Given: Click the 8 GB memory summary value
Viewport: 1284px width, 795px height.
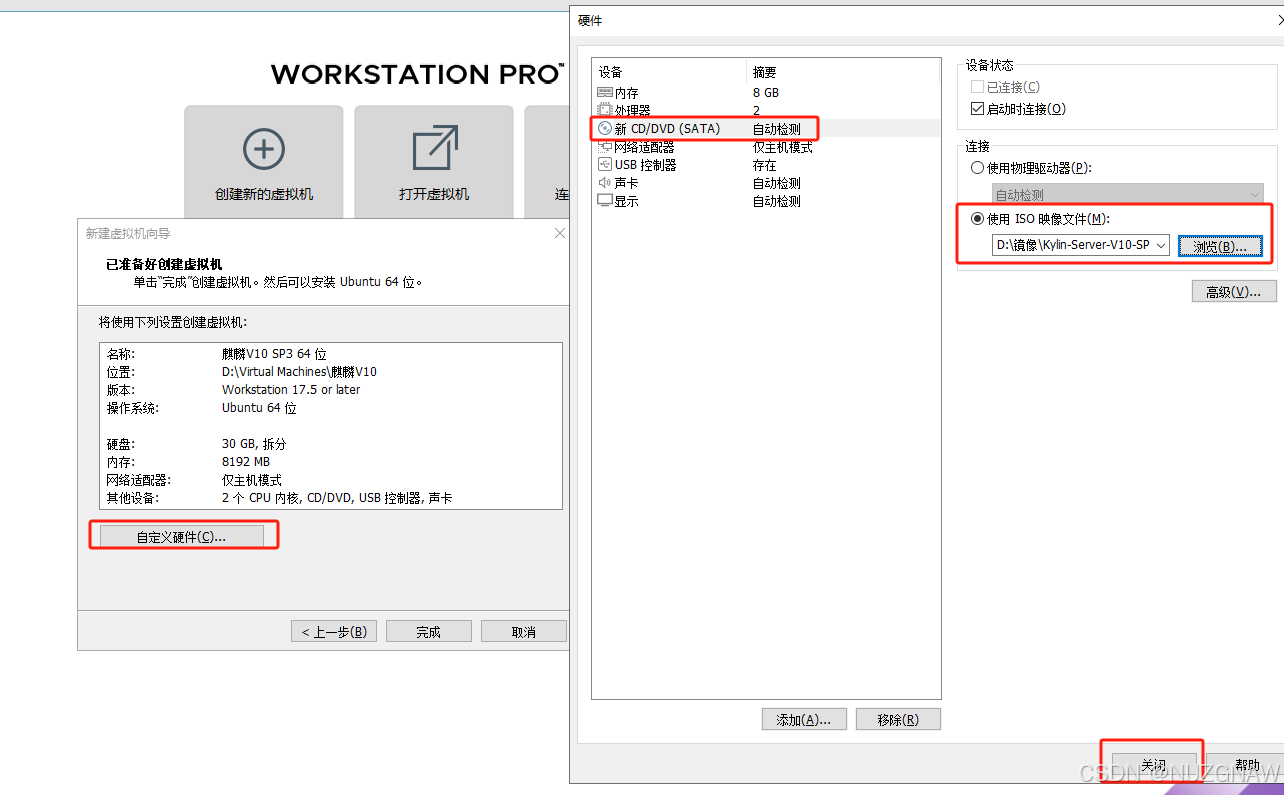Looking at the screenshot, I should click(x=766, y=93).
